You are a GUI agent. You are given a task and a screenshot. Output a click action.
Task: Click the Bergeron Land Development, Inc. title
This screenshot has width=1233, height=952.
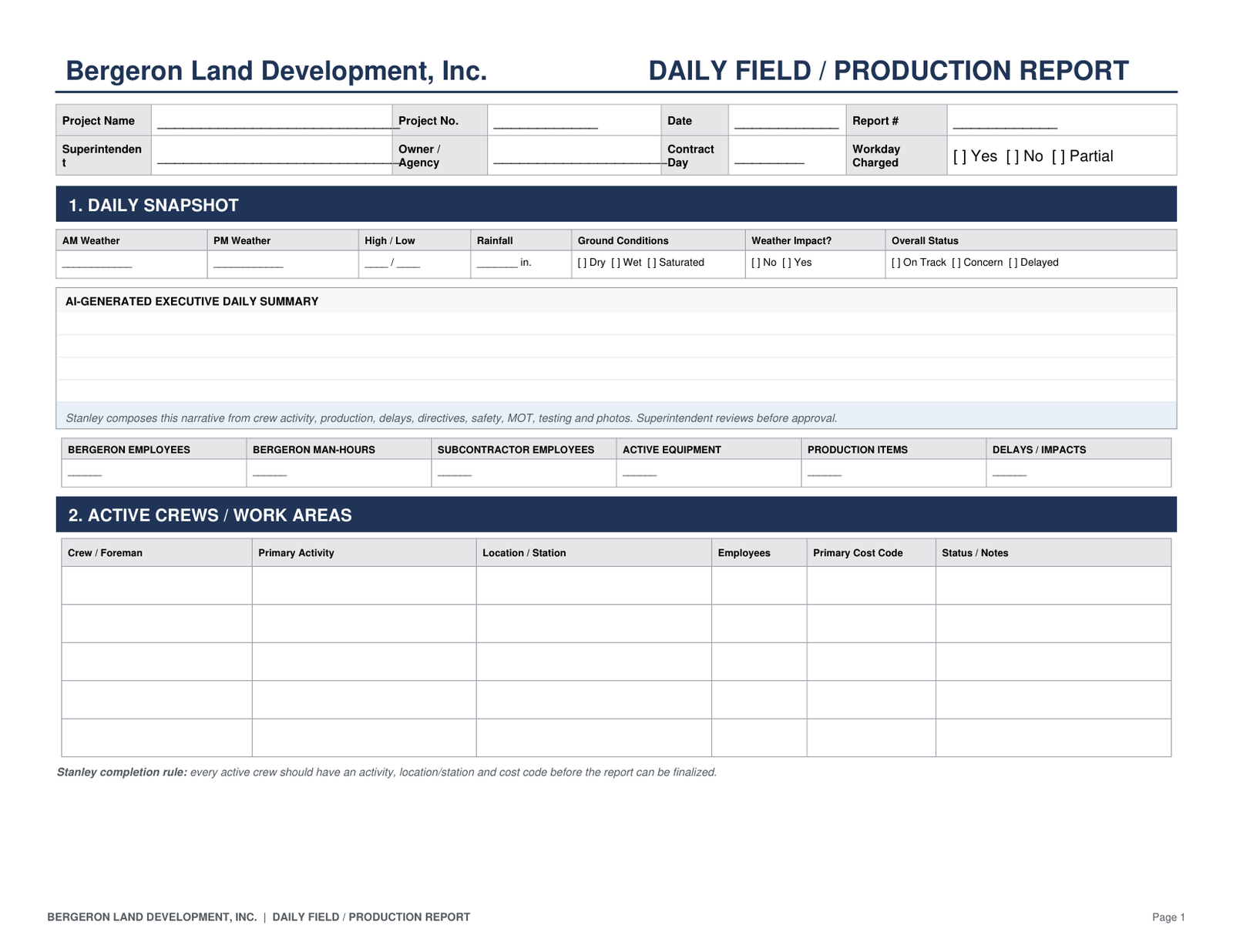point(277,71)
